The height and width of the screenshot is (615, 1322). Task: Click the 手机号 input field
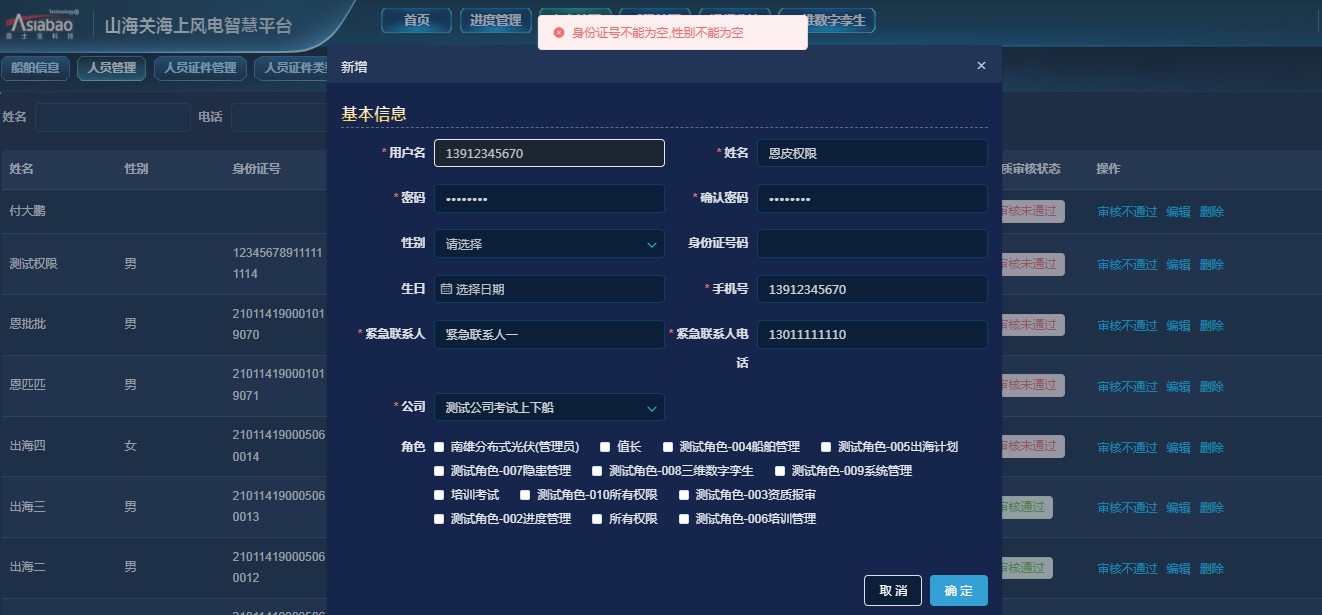click(x=872, y=289)
